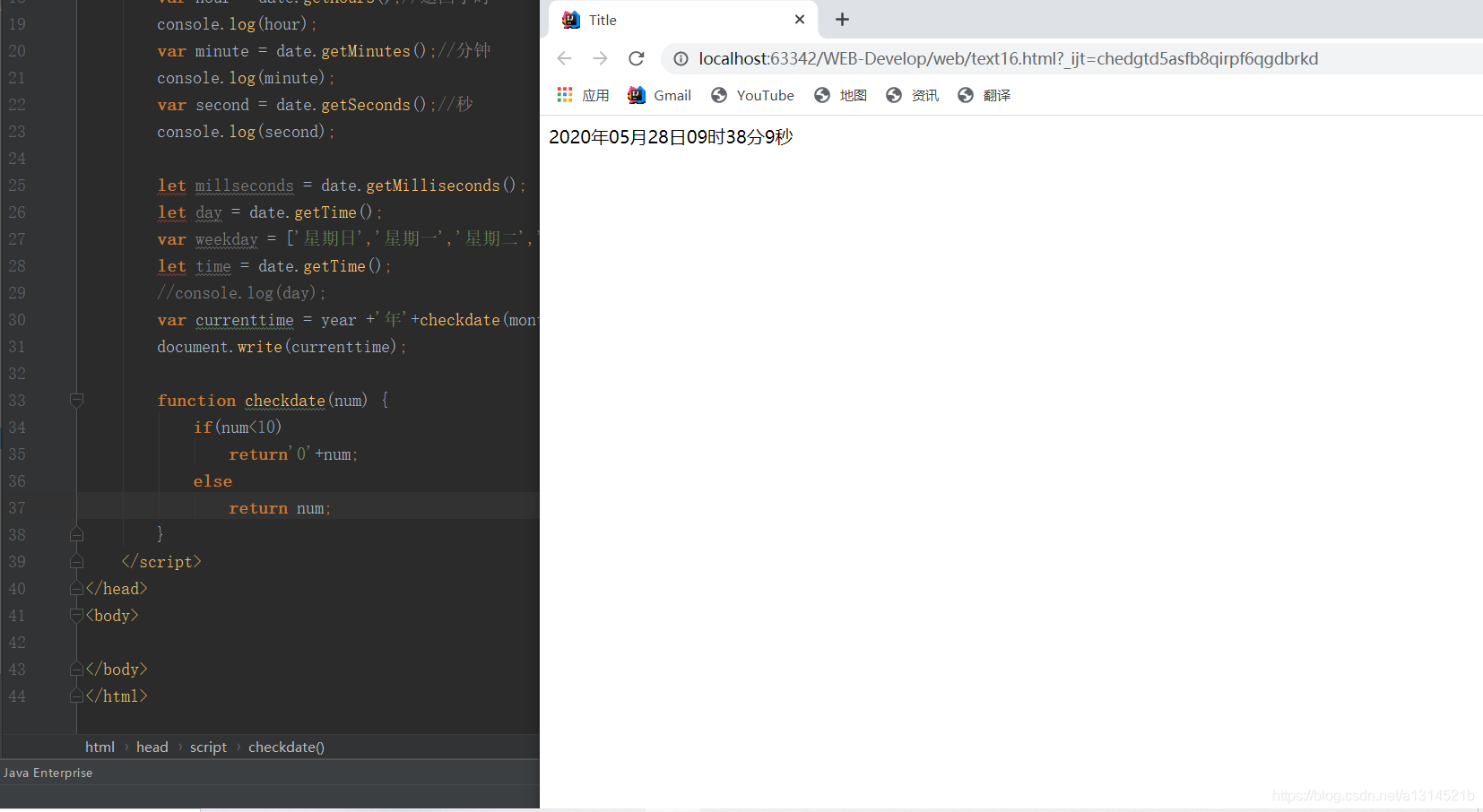Click 'let millseconds' variable declaration
Viewport: 1483px width, 812px height.
[x=342, y=186]
